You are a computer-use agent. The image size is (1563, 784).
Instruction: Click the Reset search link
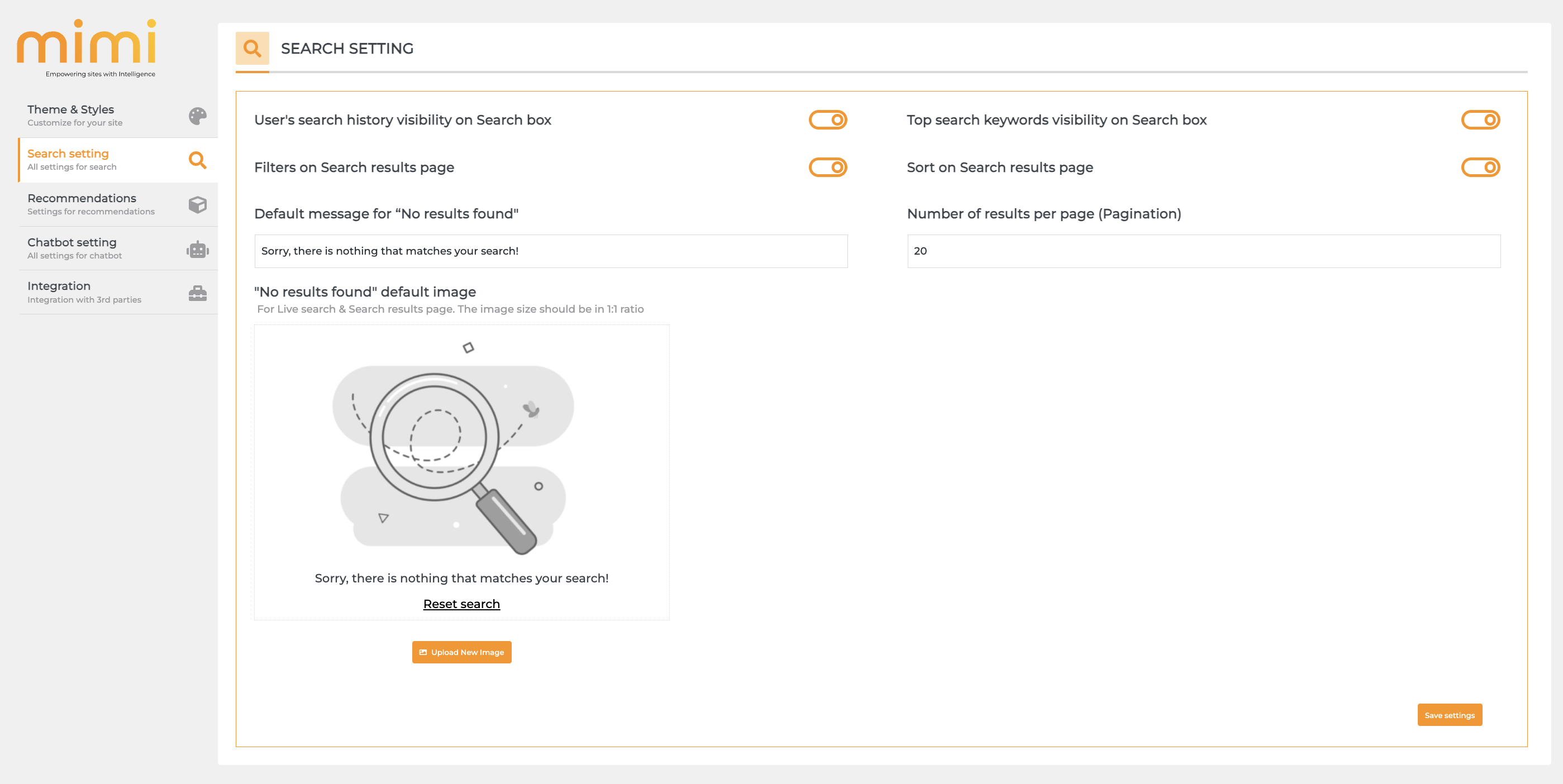461,604
